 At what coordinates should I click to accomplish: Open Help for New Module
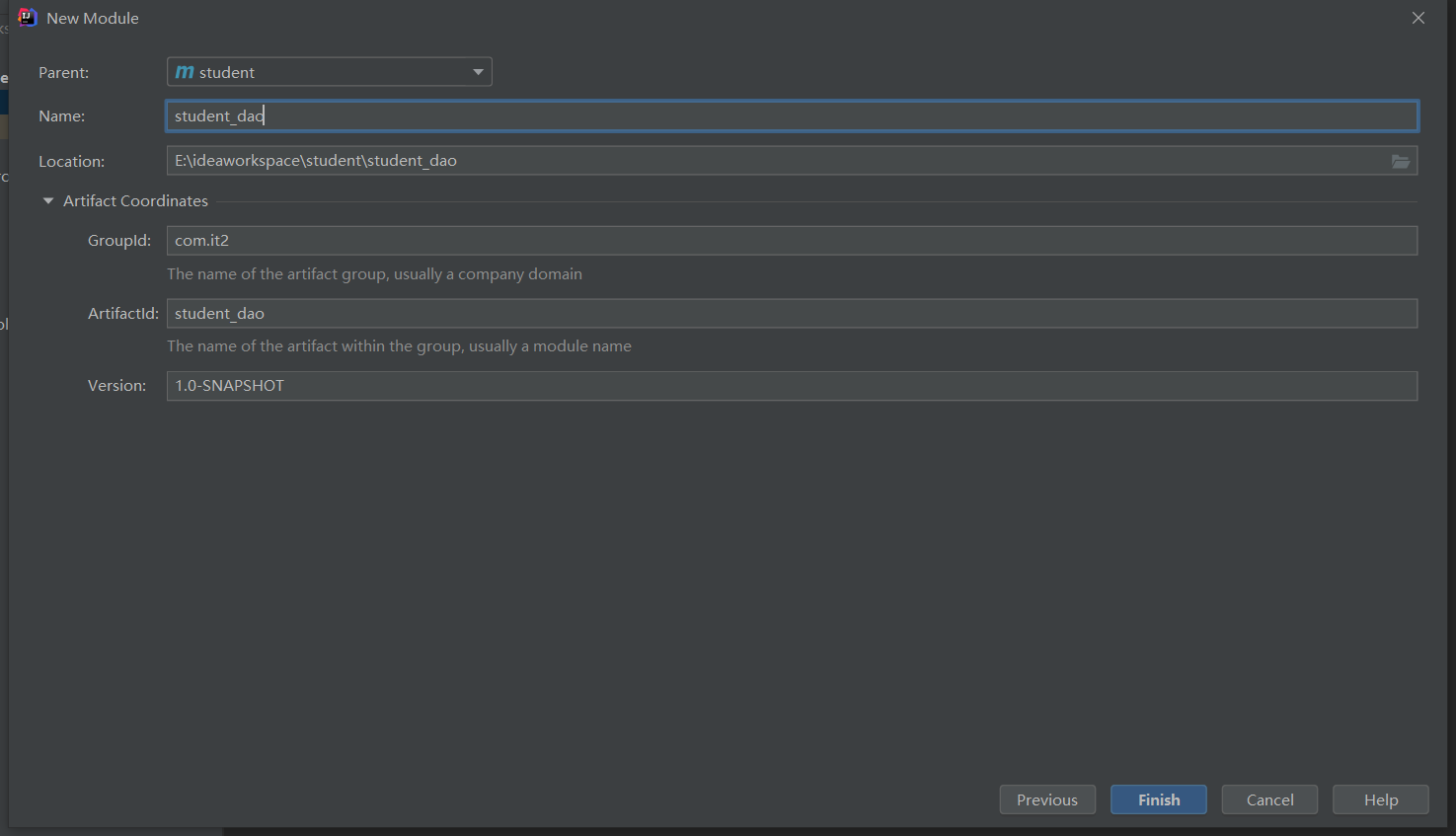(x=1381, y=799)
